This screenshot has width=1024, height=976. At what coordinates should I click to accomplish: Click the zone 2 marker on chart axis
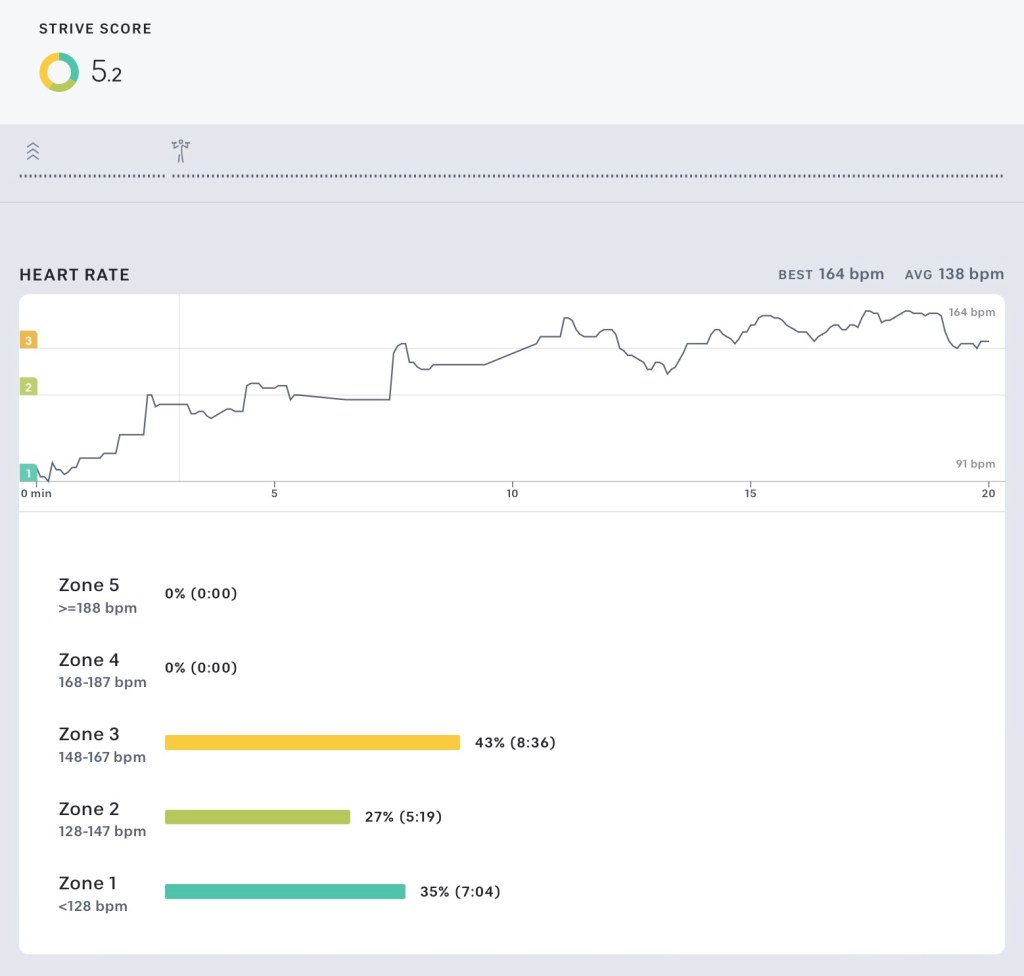[x=27, y=386]
